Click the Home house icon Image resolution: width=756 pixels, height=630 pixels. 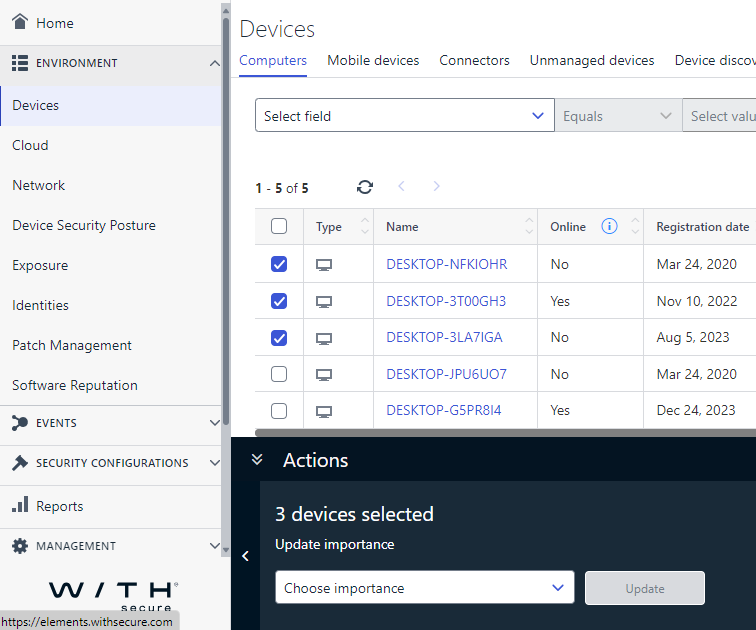(x=20, y=22)
